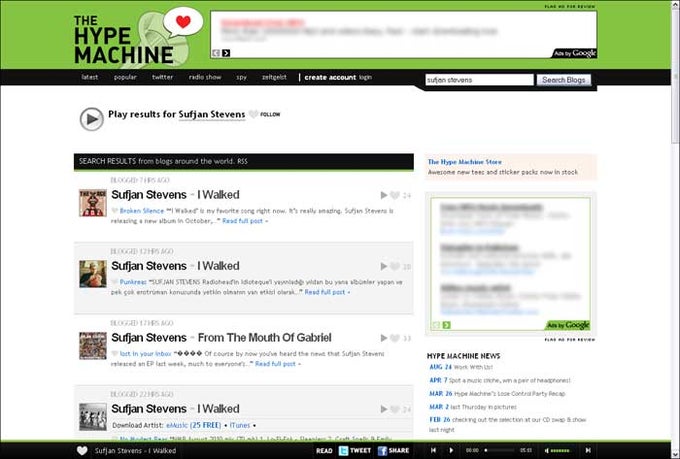
Task: Go to previous ad in top banner
Action: pos(216,53)
